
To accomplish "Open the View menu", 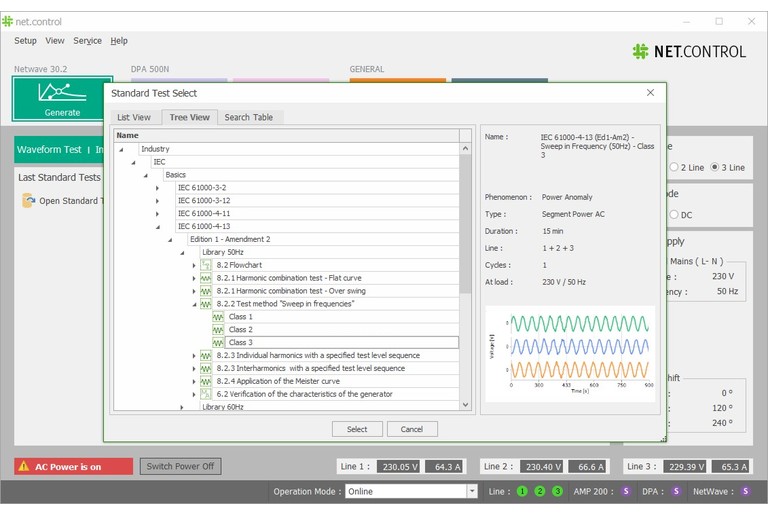I will click(x=55, y=41).
